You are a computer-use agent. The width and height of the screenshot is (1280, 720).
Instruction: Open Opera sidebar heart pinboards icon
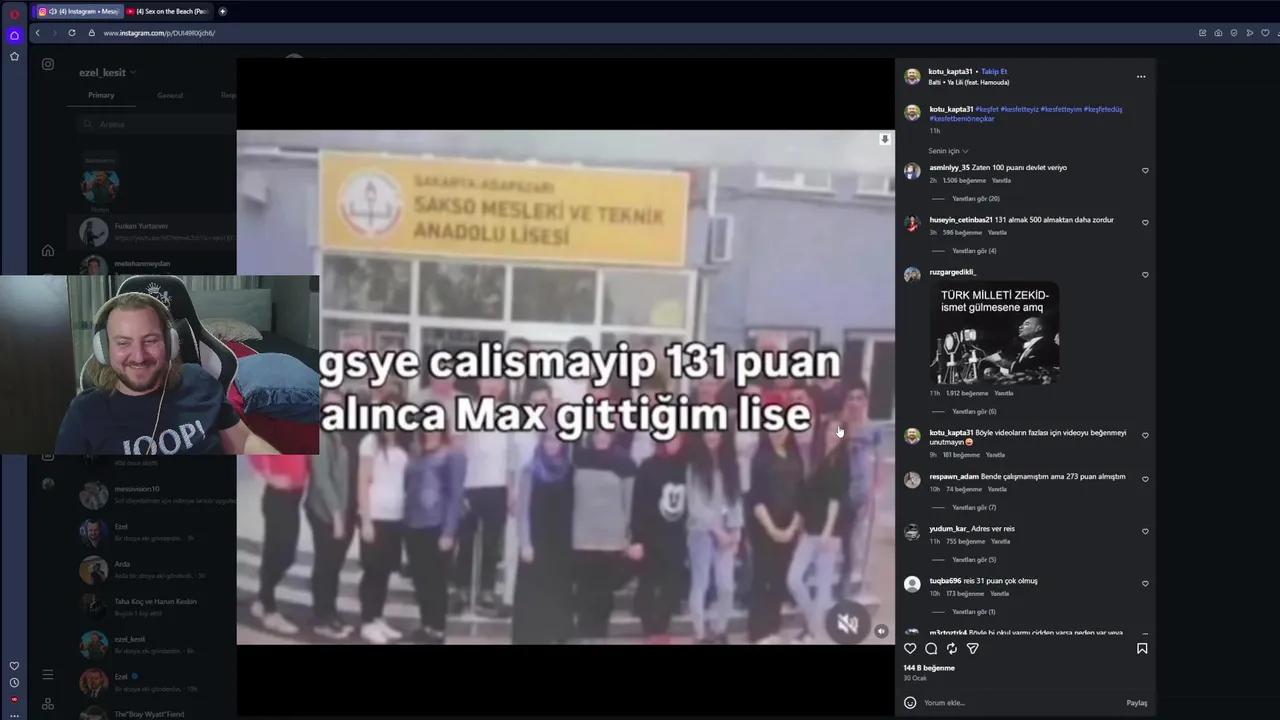(14, 666)
